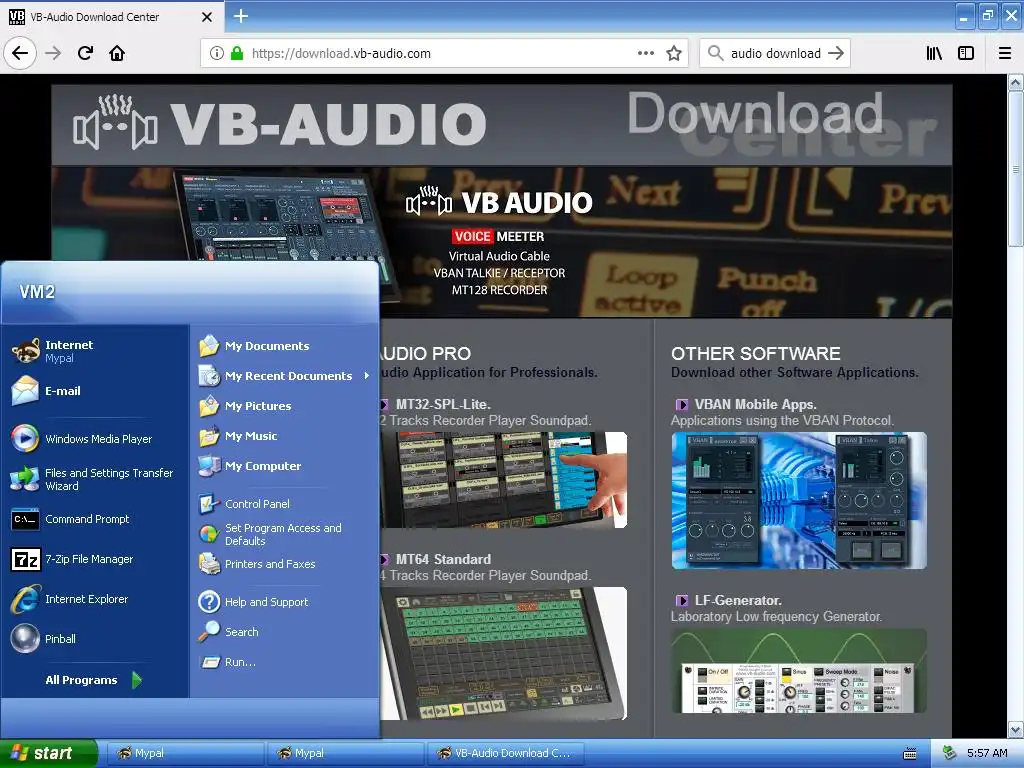
Task: Start the Pinball game
Action: tap(95, 639)
